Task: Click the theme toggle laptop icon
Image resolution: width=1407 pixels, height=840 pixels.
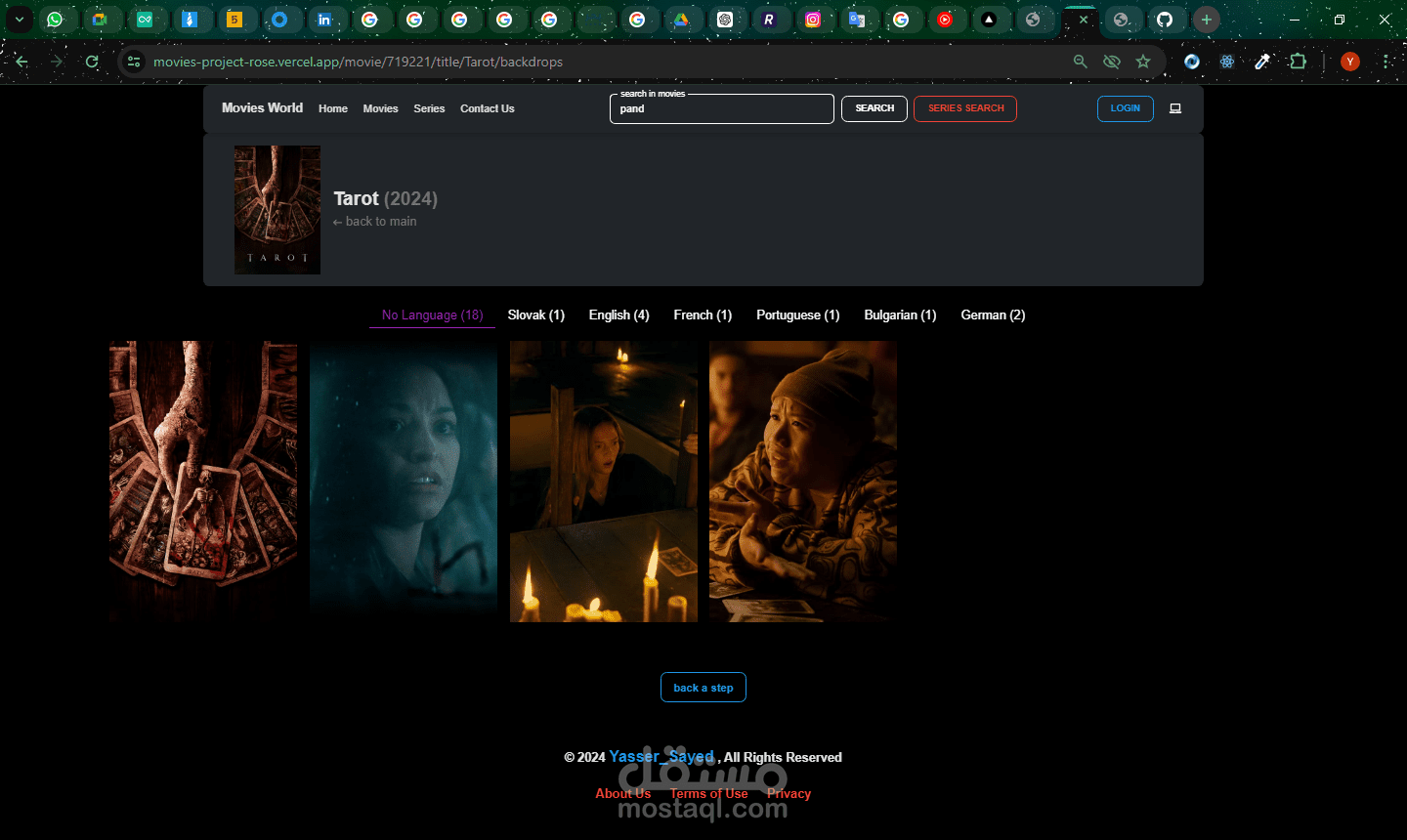Action: click(x=1175, y=108)
